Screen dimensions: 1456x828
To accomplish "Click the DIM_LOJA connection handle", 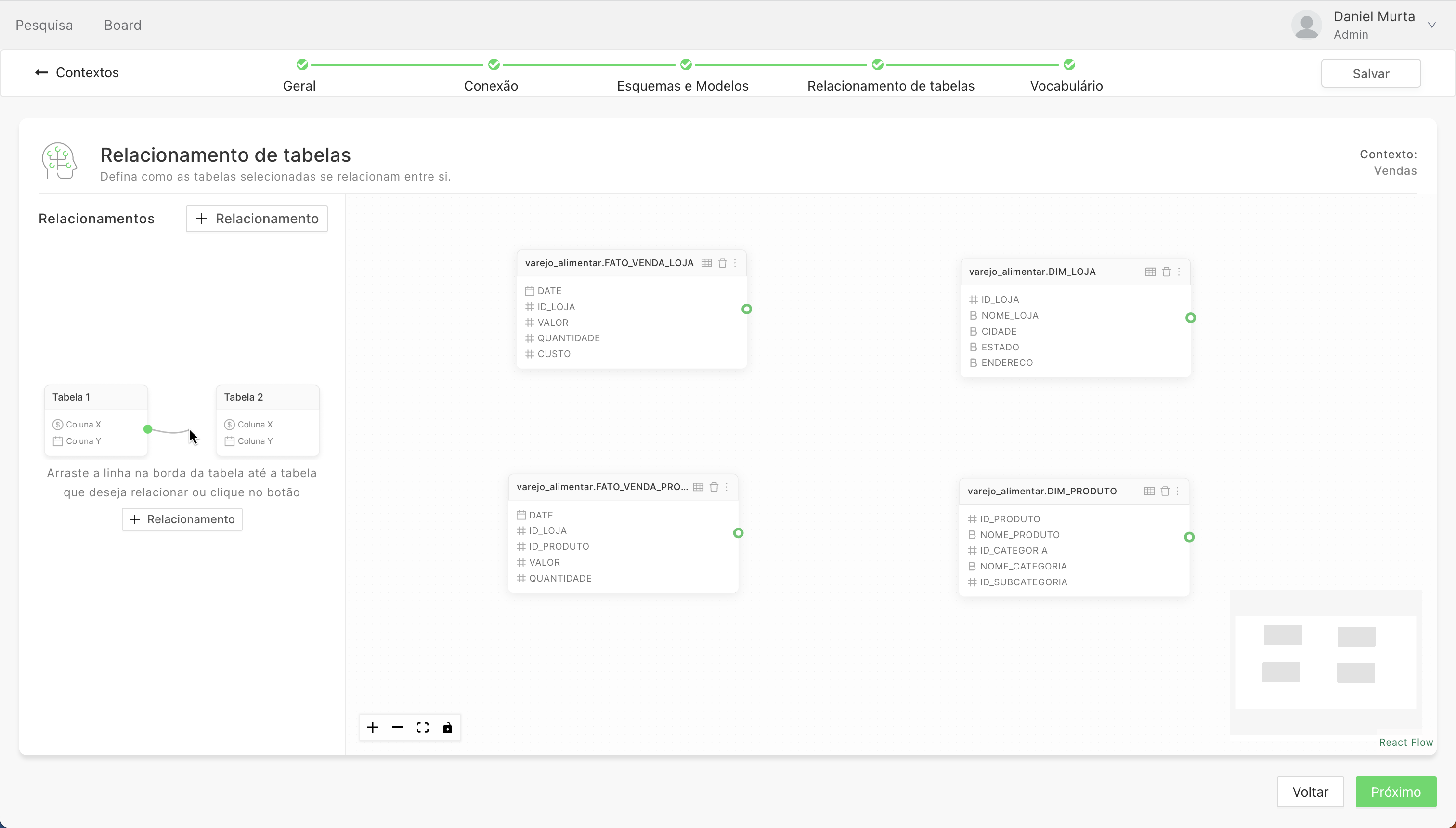I will pyautogui.click(x=1190, y=318).
